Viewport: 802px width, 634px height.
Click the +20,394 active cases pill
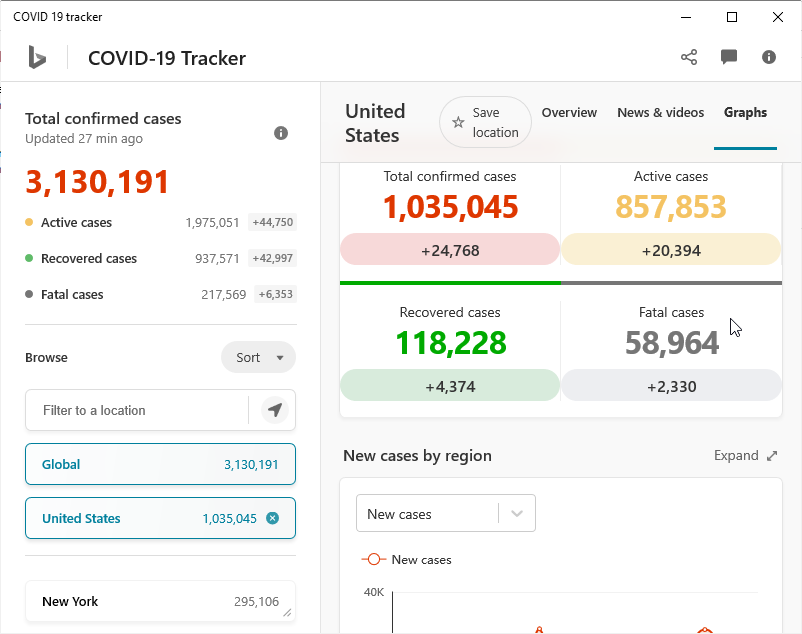(671, 250)
